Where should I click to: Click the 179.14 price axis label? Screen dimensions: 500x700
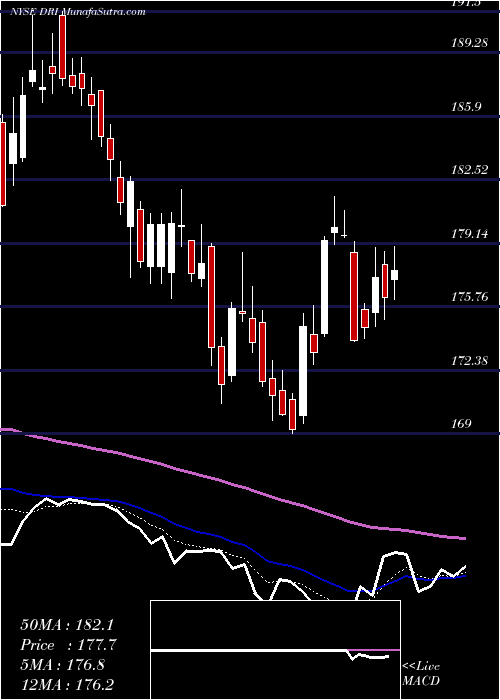pos(468,233)
